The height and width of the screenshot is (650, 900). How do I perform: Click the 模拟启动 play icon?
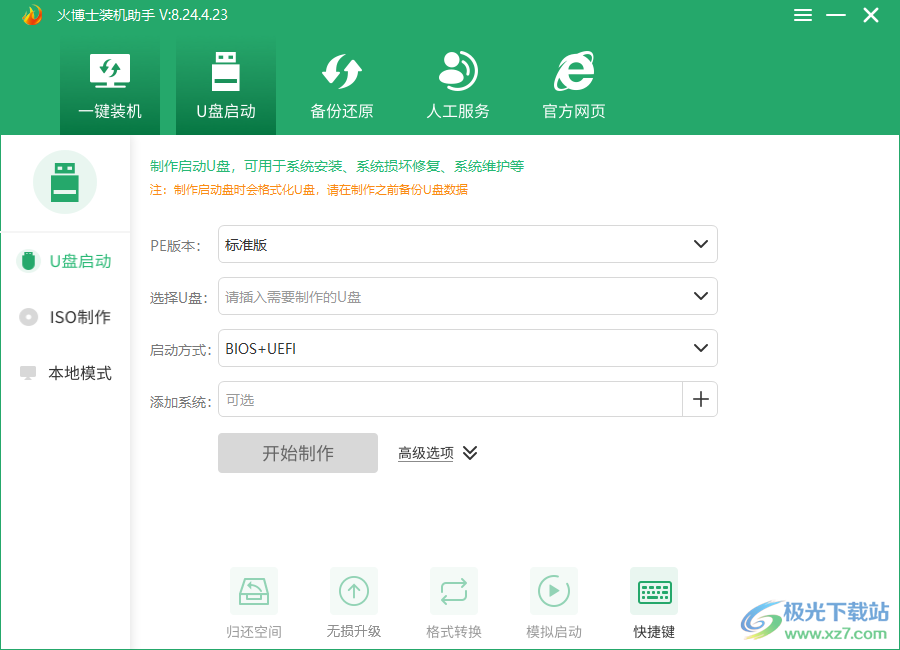553,591
